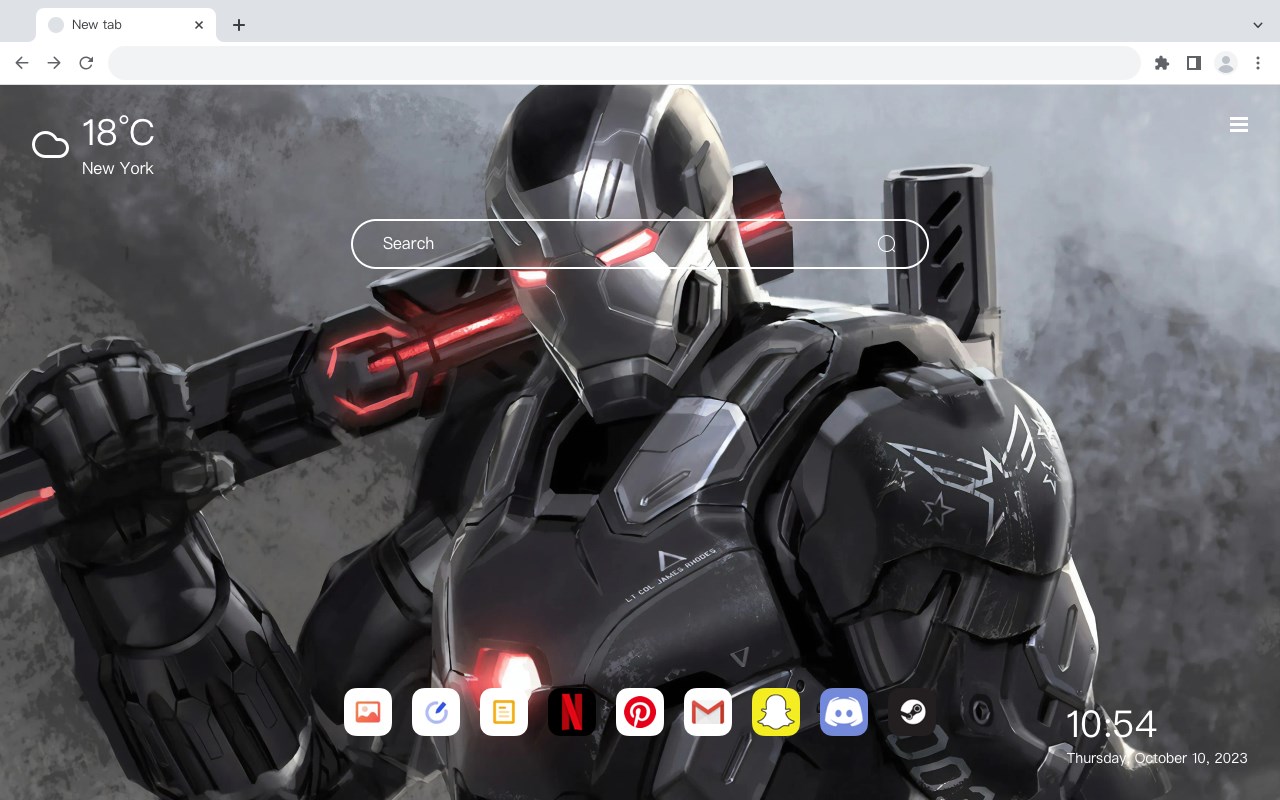
Task: Expand the tab search chevron
Action: click(x=1258, y=25)
